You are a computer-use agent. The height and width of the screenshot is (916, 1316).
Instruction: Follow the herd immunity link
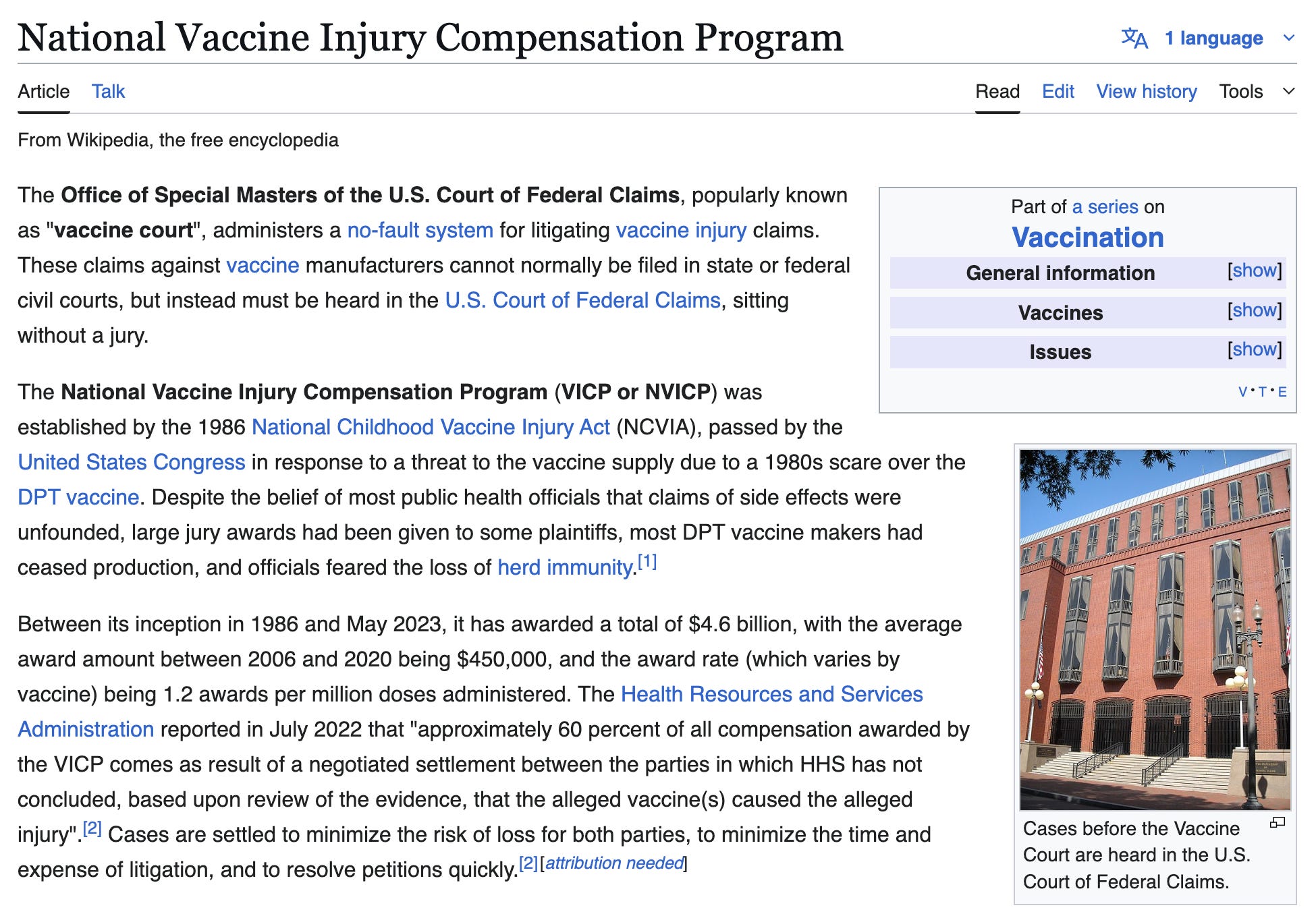click(565, 568)
